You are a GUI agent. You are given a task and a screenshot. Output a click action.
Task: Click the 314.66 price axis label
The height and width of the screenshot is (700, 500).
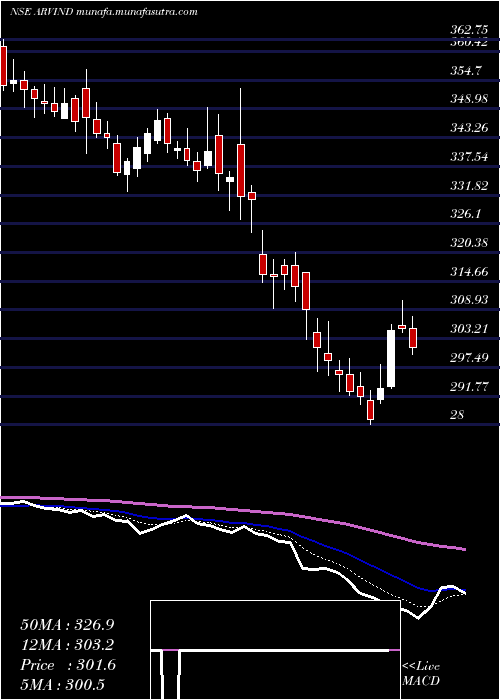point(469,271)
